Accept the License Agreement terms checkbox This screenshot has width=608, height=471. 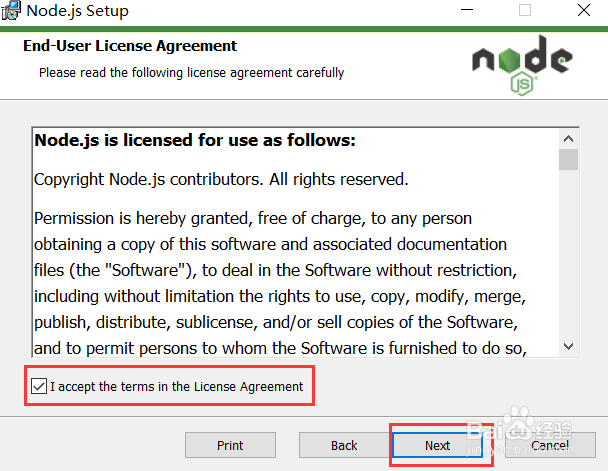pyautogui.click(x=38, y=386)
